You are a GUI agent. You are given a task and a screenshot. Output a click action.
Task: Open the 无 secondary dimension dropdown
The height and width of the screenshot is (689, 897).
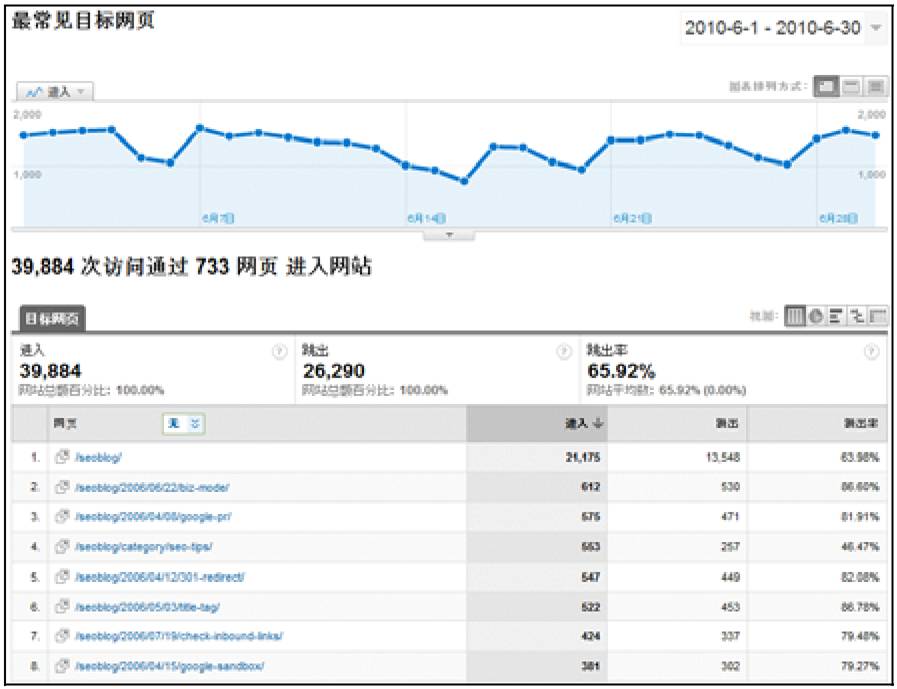pyautogui.click(x=184, y=423)
